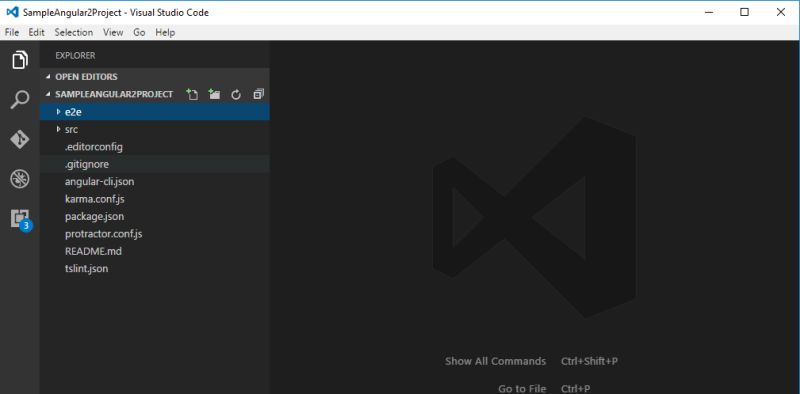Open the Go menu
Screen dimensions: 800x394
139,32
